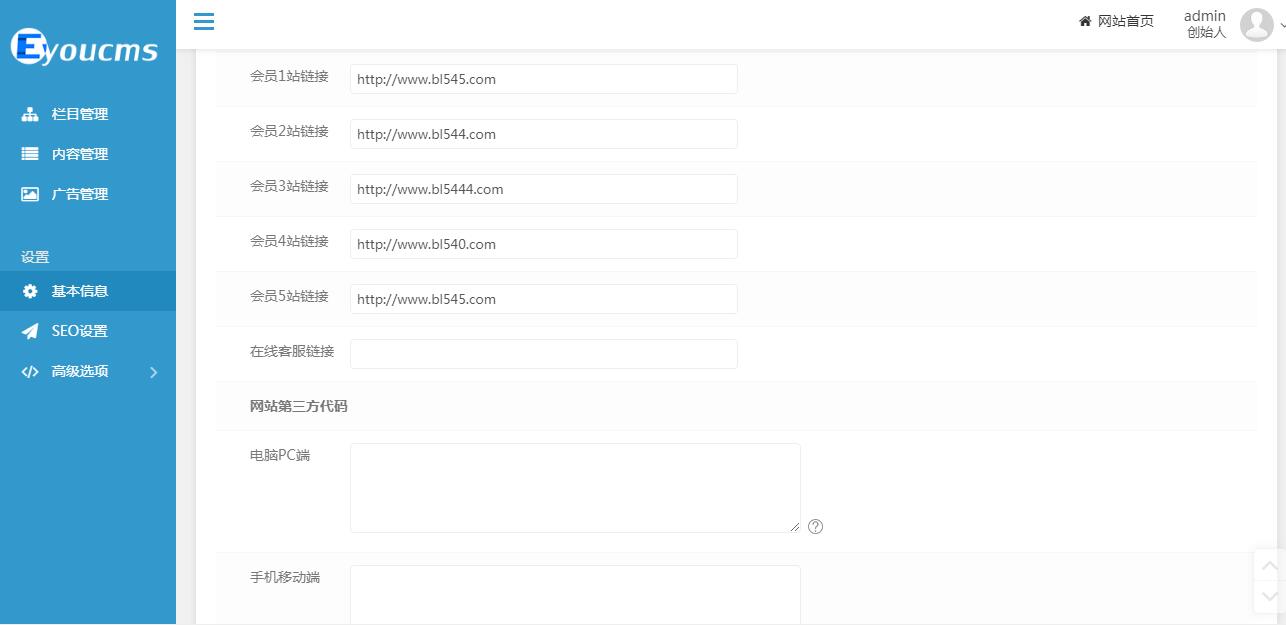This screenshot has width=1286, height=625.
Task: Go to 广告管理 in the sidebar
Action: pos(79,194)
